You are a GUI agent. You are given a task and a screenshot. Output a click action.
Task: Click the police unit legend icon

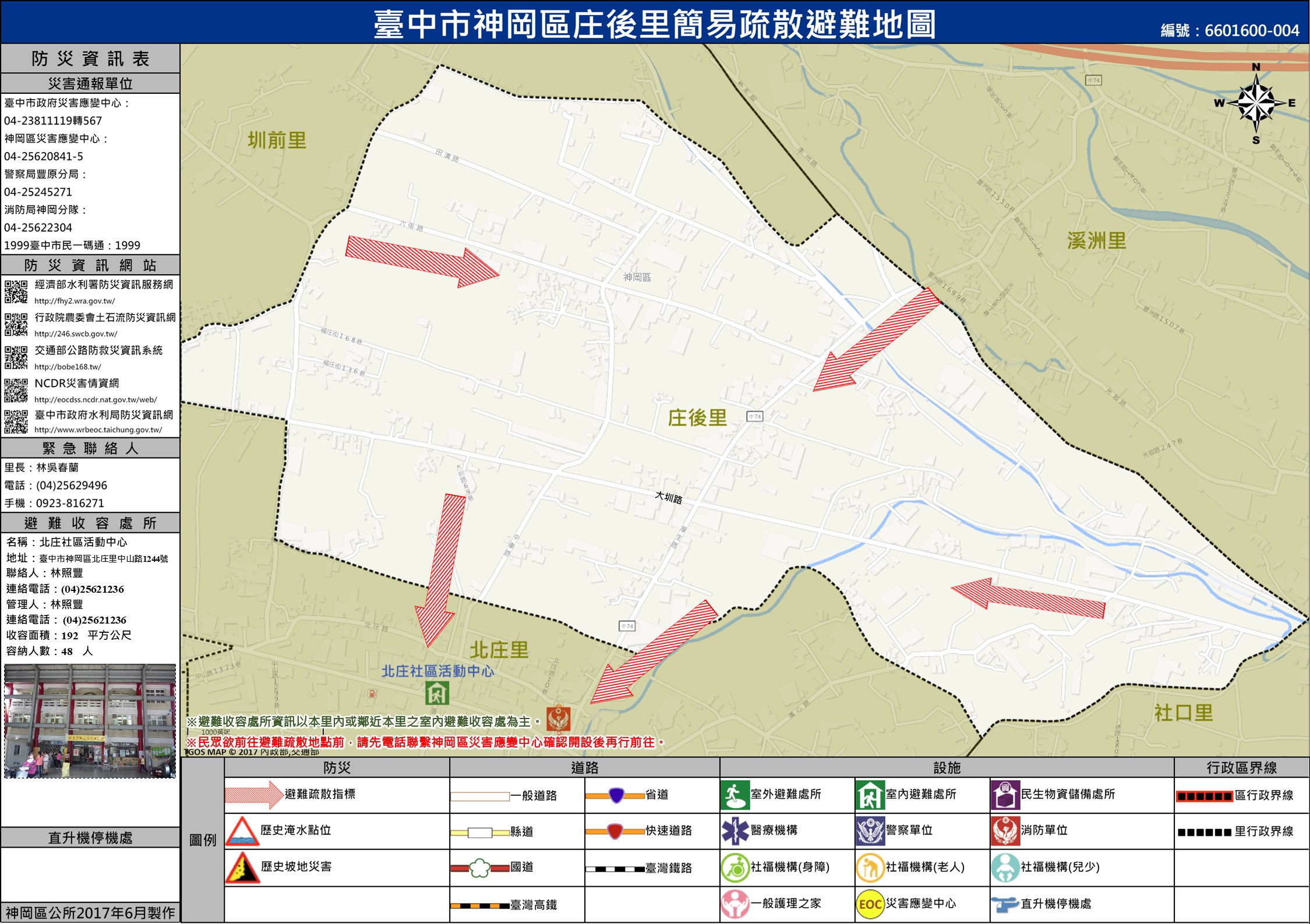tap(870, 831)
